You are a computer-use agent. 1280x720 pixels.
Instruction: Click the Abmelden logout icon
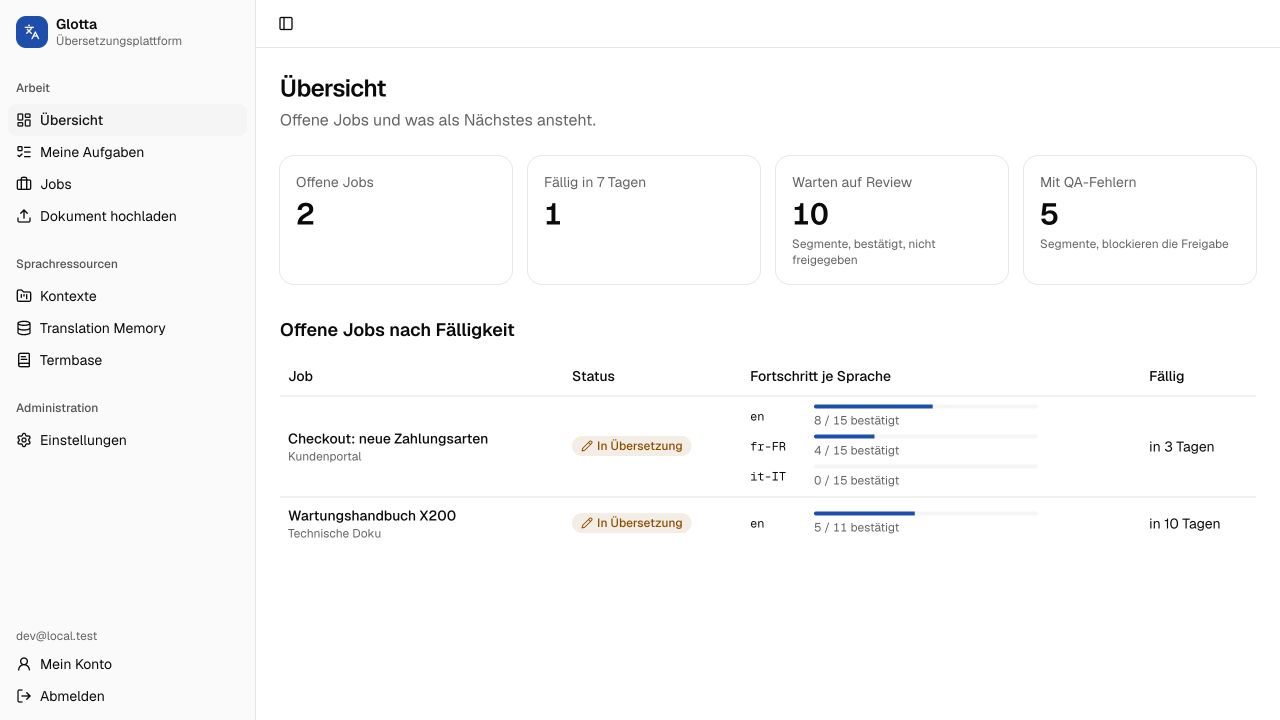tap(24, 696)
